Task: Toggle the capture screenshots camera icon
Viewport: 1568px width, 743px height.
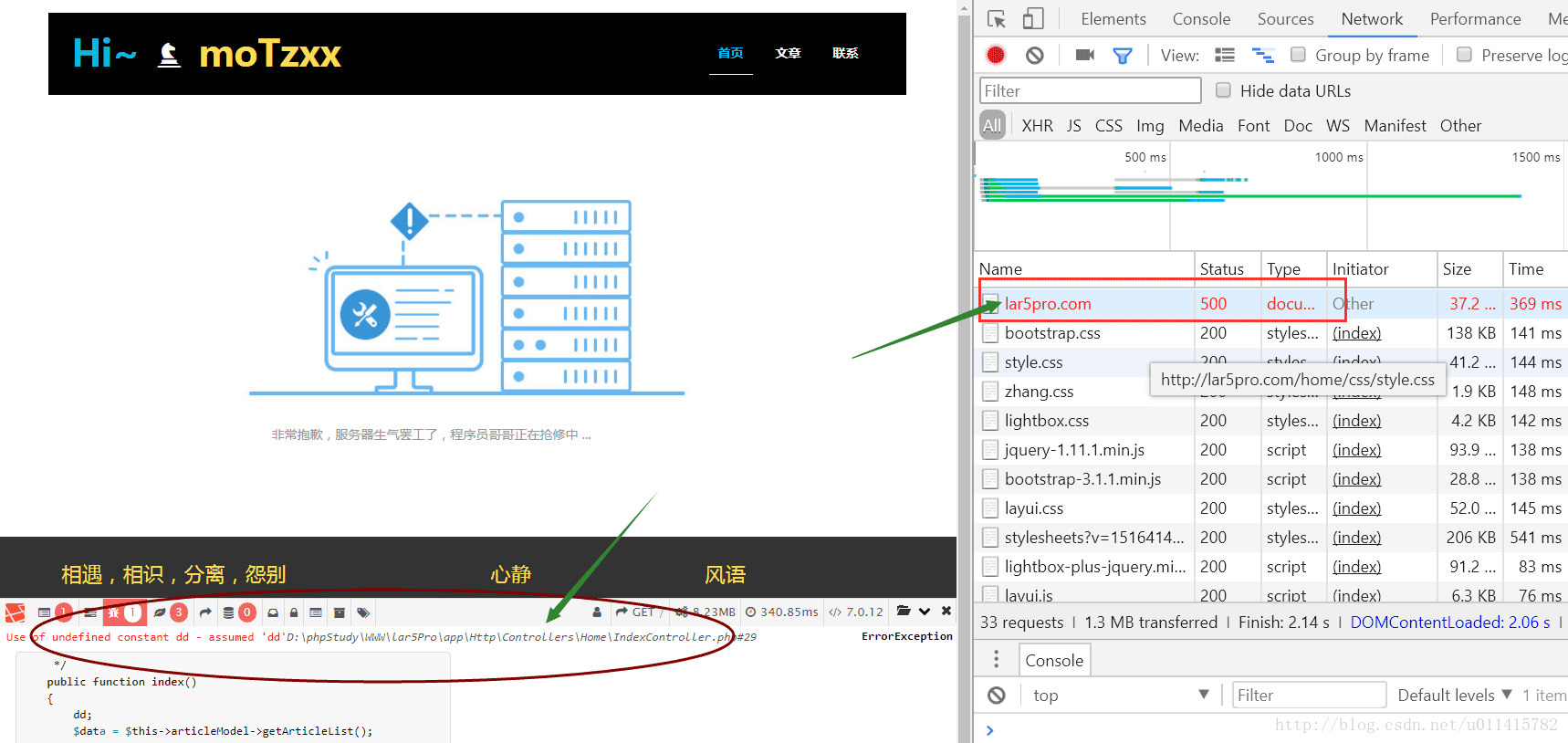Action: point(1084,56)
